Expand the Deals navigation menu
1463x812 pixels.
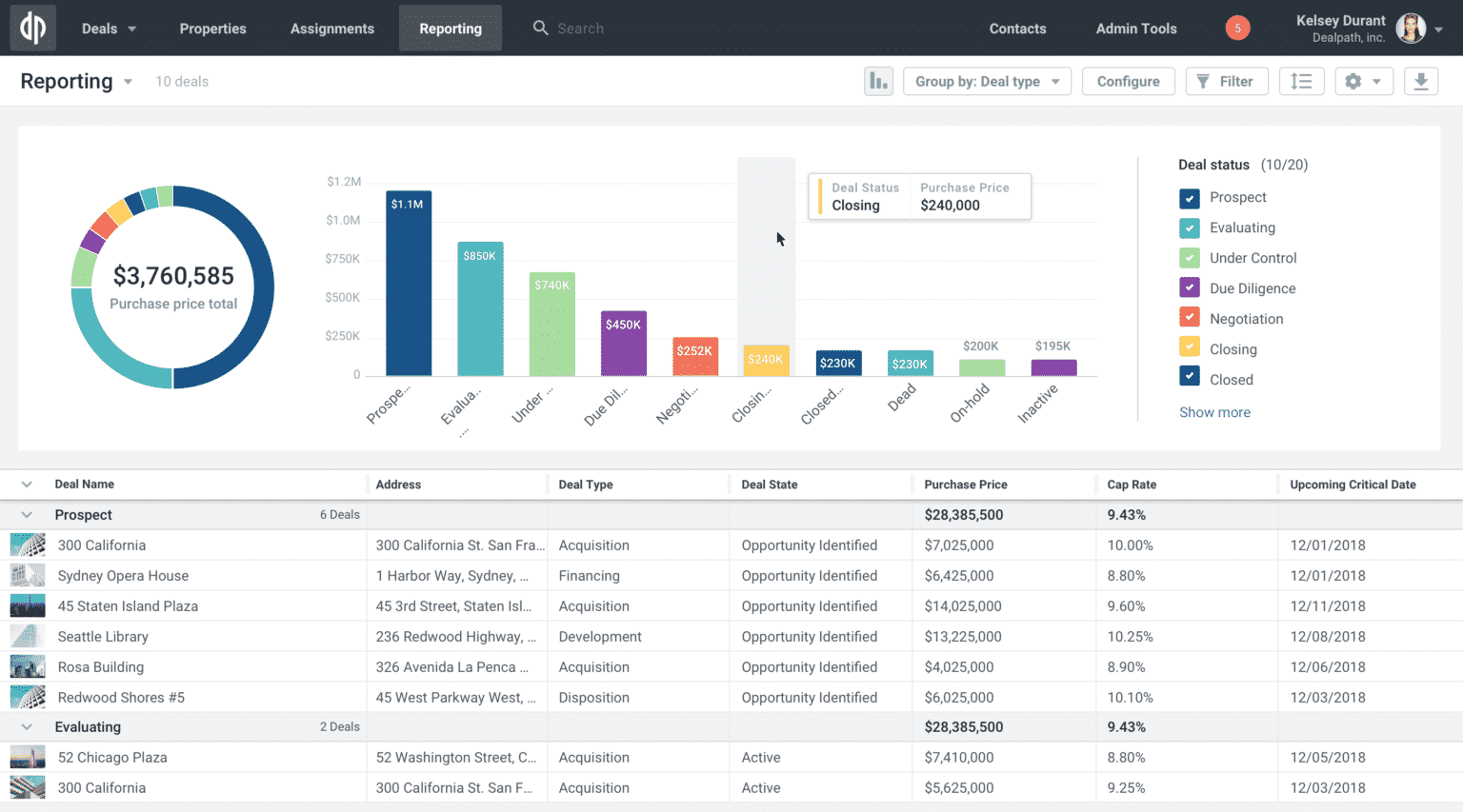108,28
